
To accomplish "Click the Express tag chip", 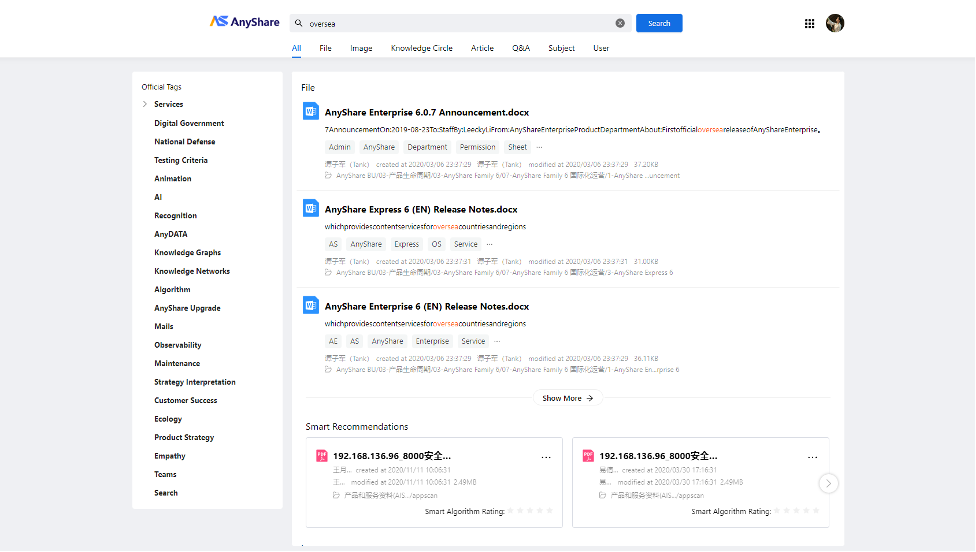I will pos(406,245).
